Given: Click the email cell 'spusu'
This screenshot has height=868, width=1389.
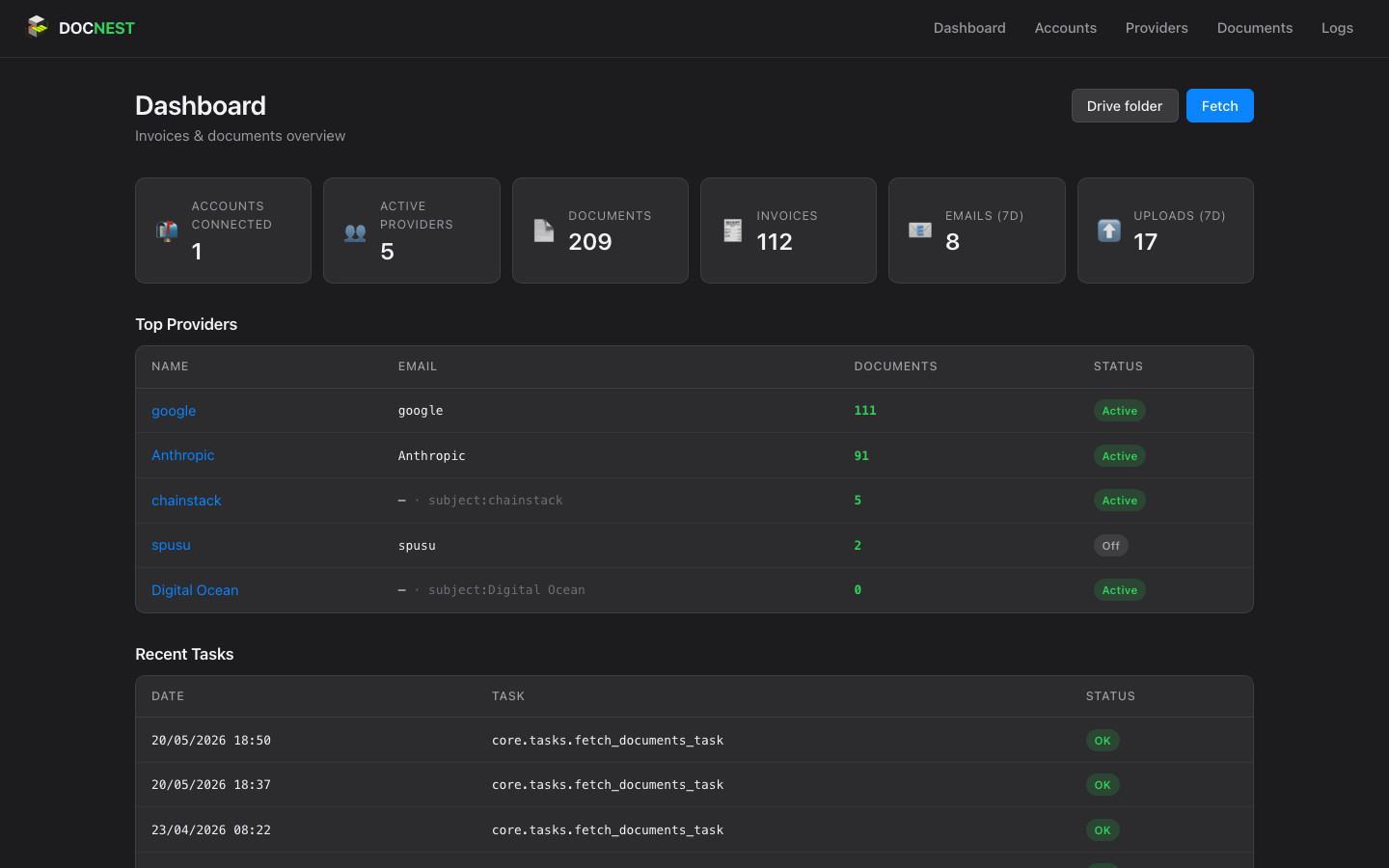Looking at the screenshot, I should coord(417,546).
